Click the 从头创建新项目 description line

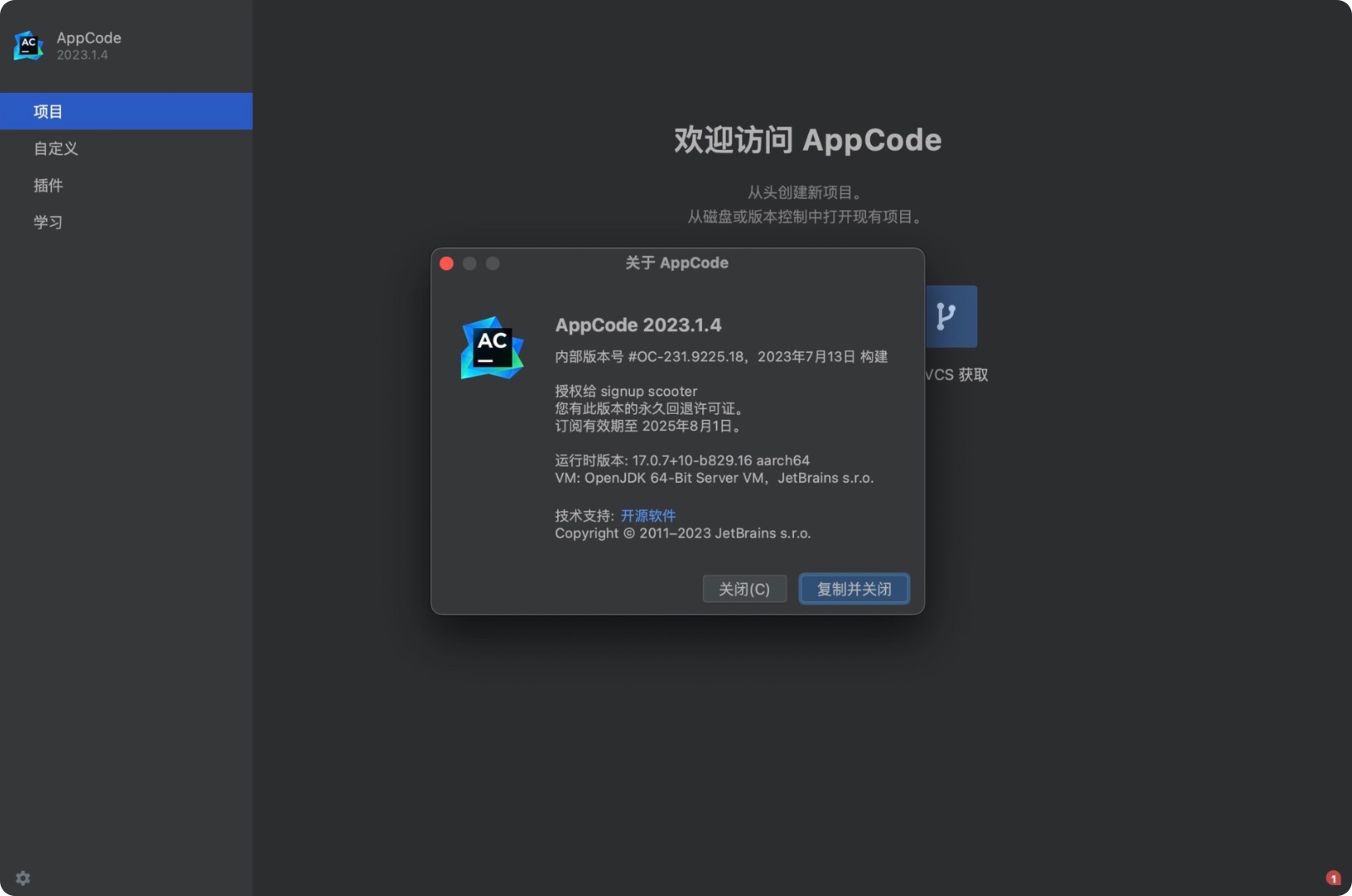(804, 192)
